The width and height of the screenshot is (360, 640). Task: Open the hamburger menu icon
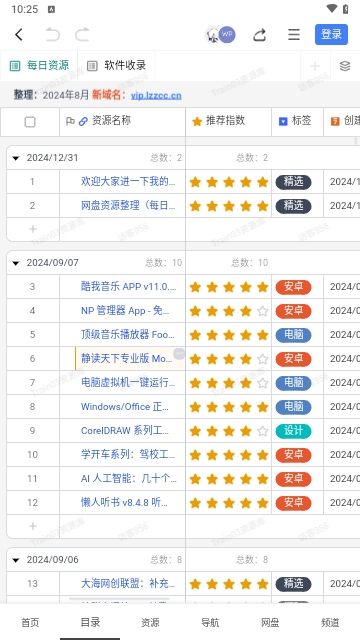294,35
